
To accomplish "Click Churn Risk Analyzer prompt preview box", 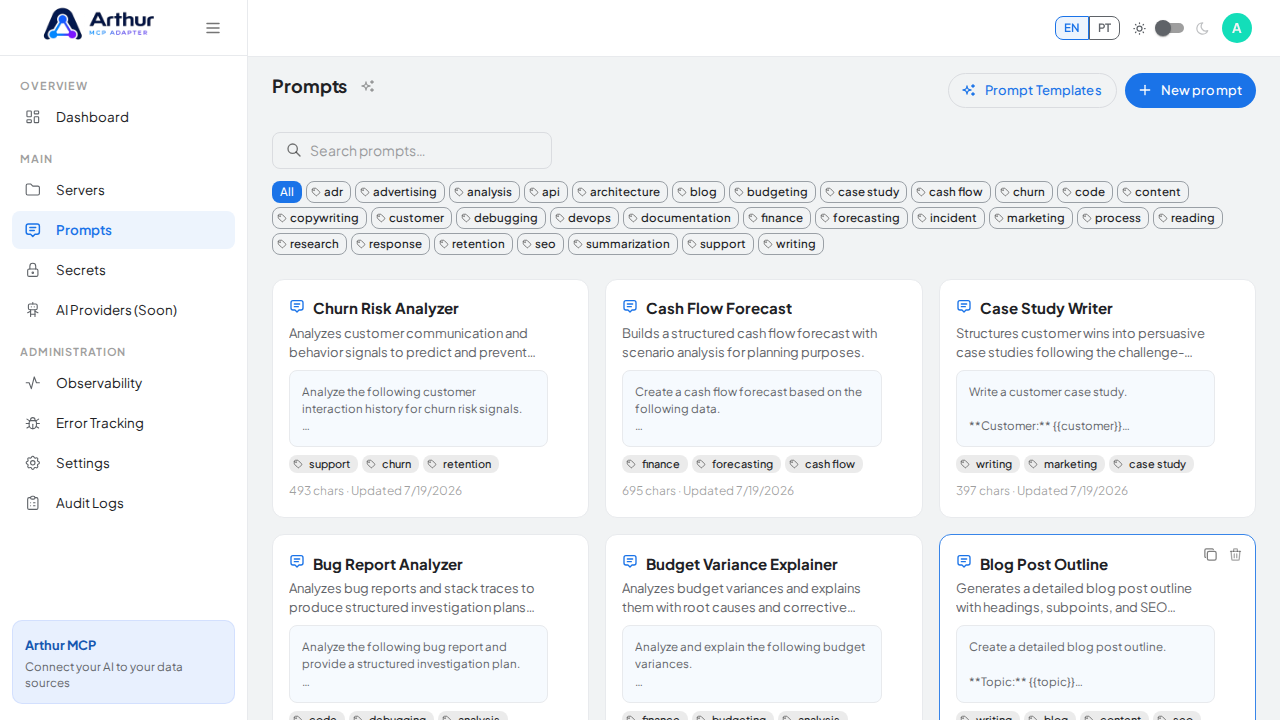I will [418, 408].
